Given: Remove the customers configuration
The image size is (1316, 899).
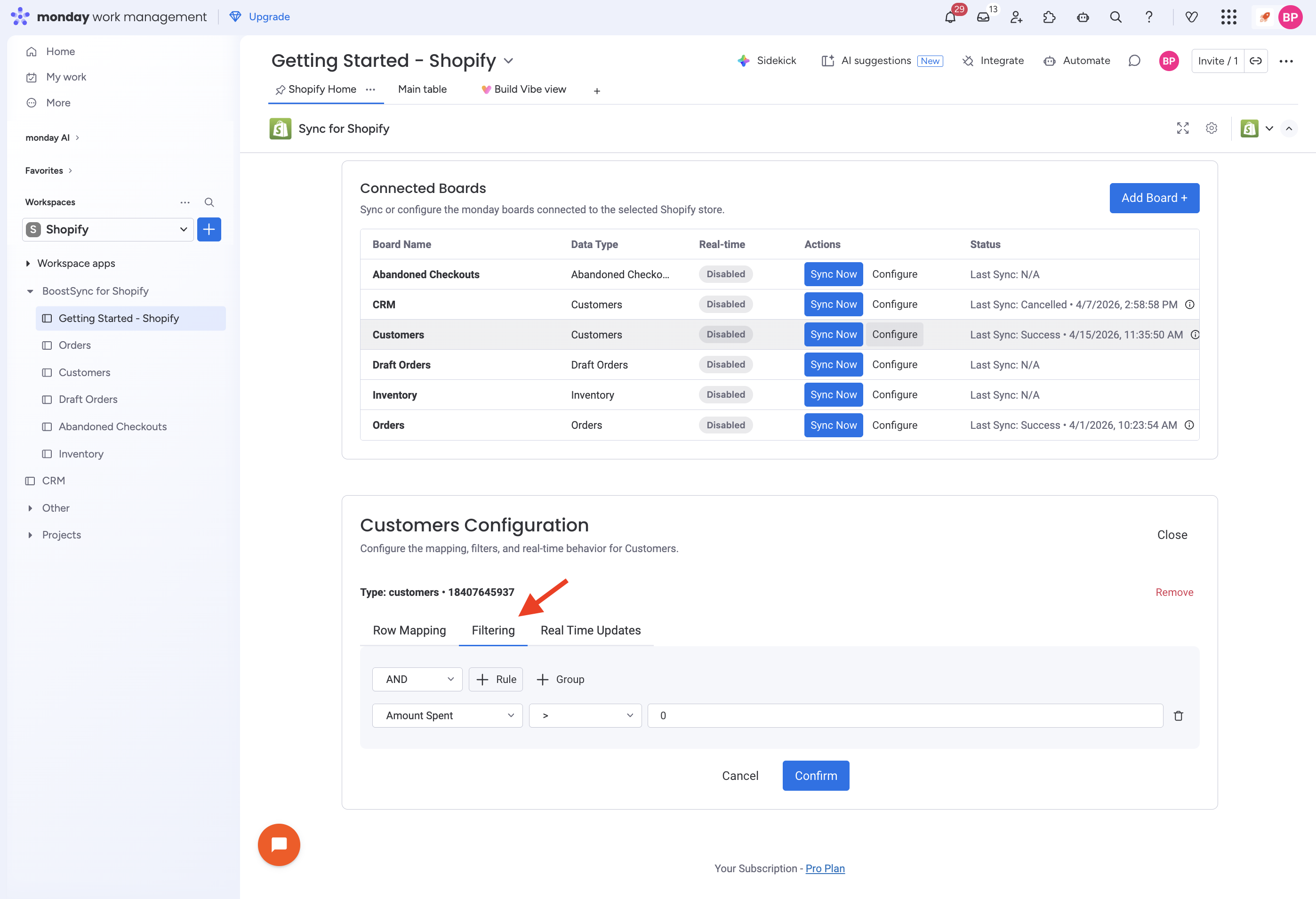Looking at the screenshot, I should pos(1174,592).
